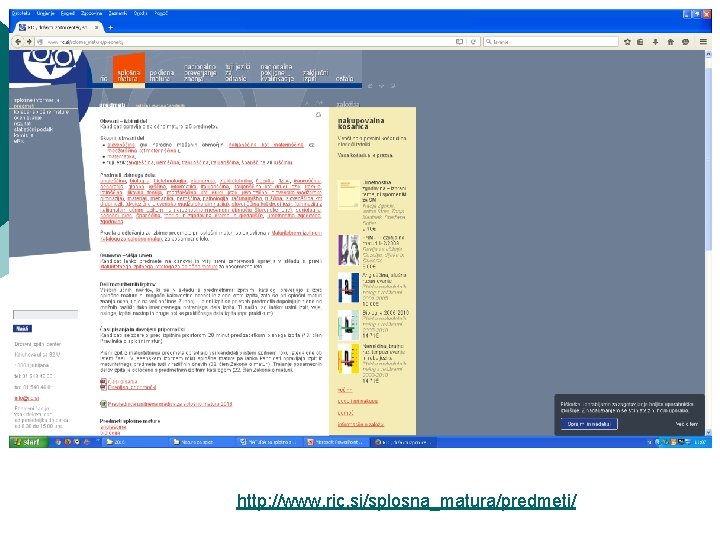Click the PDF icon beside 'Časi pisanja'
The height and width of the screenshot is (540, 720).
(x=103, y=381)
